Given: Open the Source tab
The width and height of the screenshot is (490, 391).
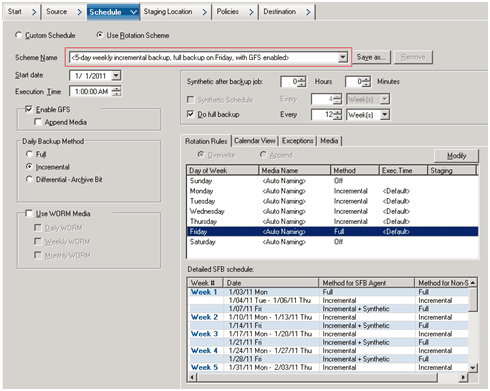Looking at the screenshot, I should [64, 12].
